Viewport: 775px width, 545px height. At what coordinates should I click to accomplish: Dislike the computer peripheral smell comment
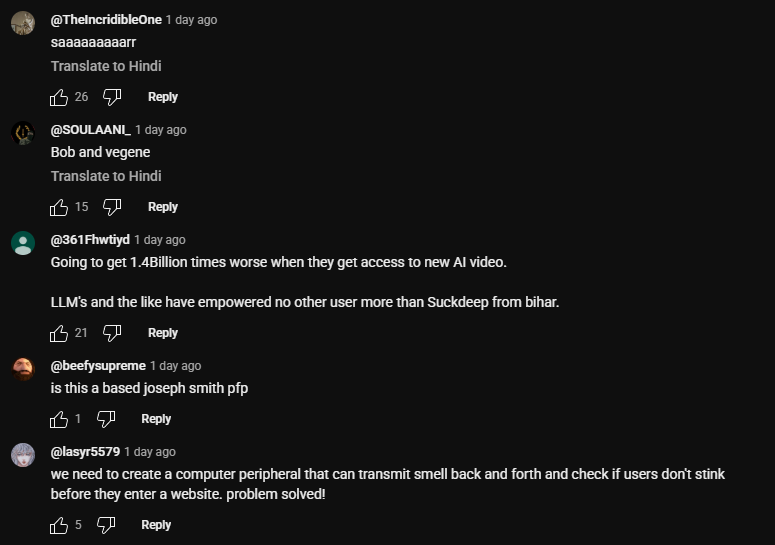106,525
